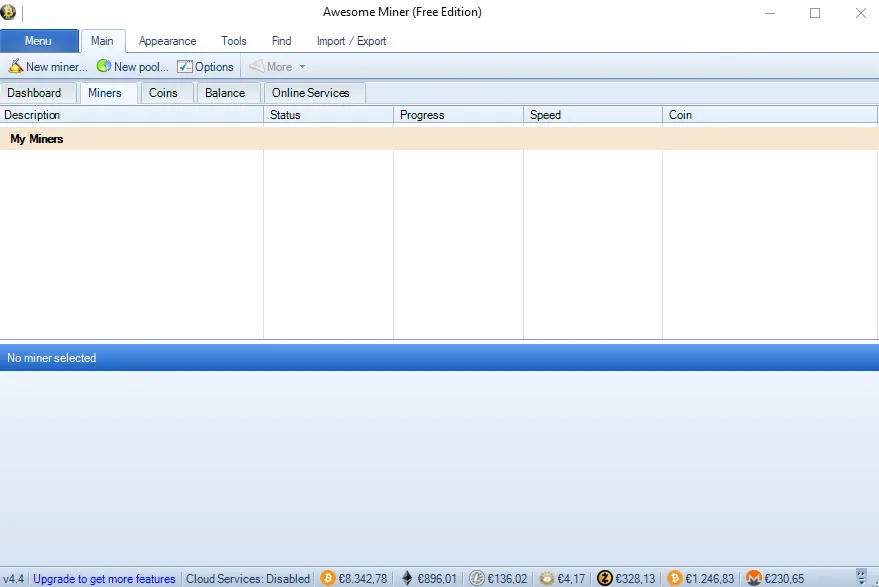Click the €1.246,83 price value
Viewport: 879px width, 587px height.
[x=710, y=579]
